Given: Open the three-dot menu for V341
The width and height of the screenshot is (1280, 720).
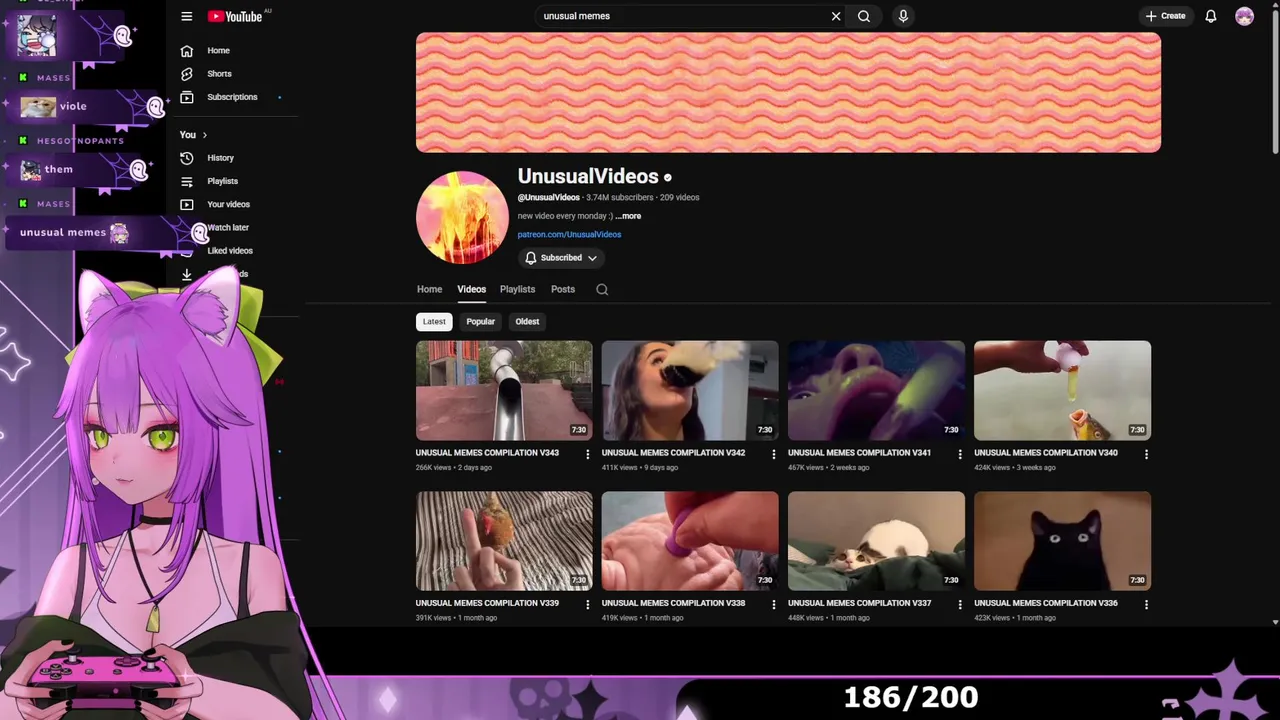Looking at the screenshot, I should [x=960, y=454].
